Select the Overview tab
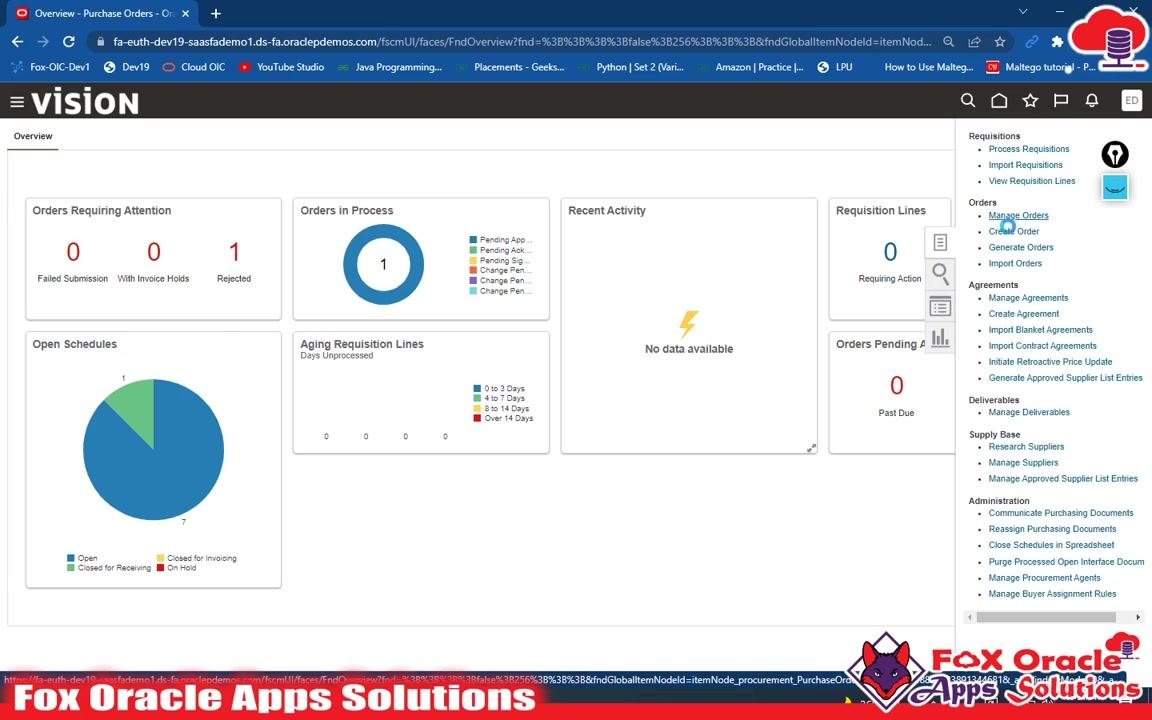 pyautogui.click(x=33, y=136)
